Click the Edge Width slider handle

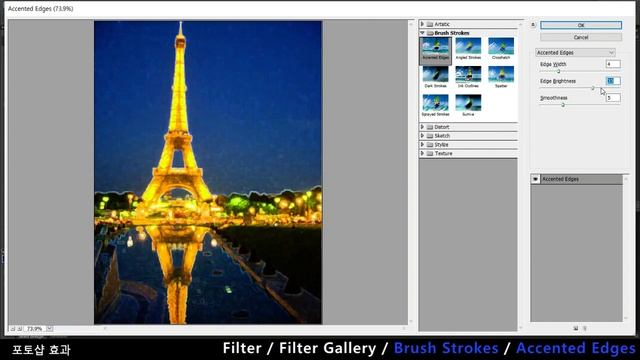[x=559, y=71]
